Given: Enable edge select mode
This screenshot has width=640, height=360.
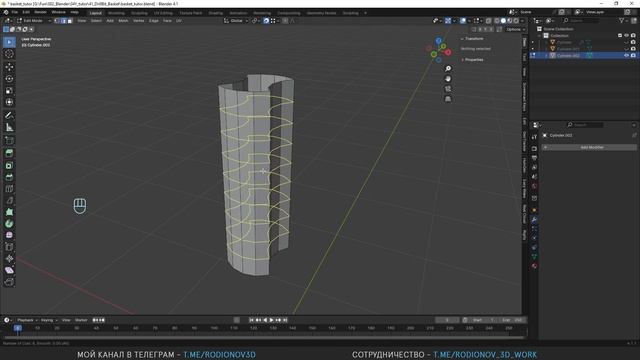Looking at the screenshot, I should pyautogui.click(x=63, y=20).
